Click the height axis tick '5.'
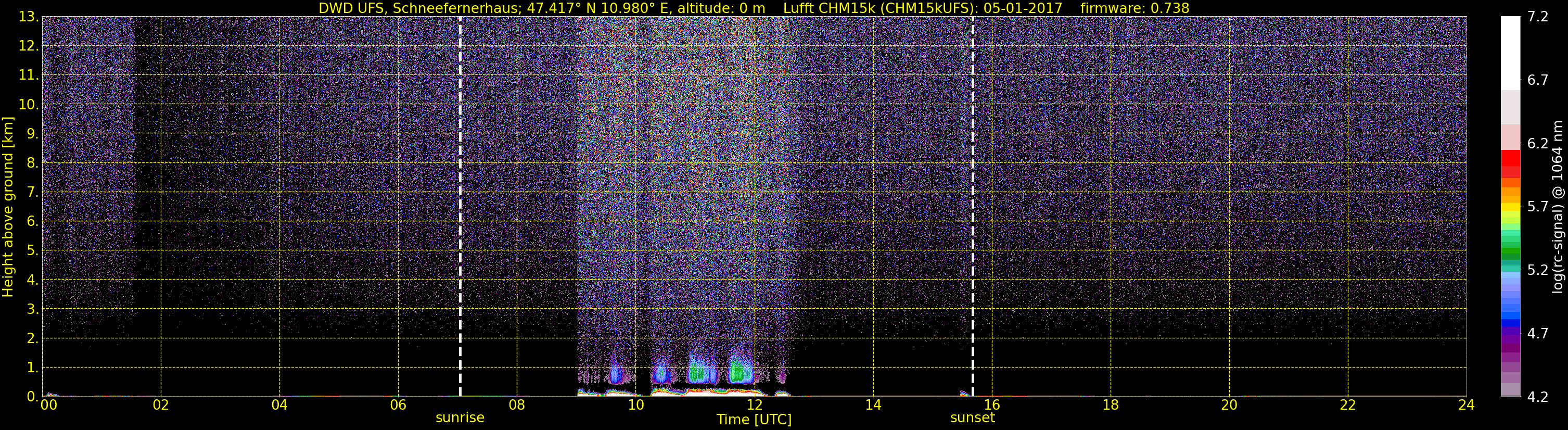 pos(32,250)
